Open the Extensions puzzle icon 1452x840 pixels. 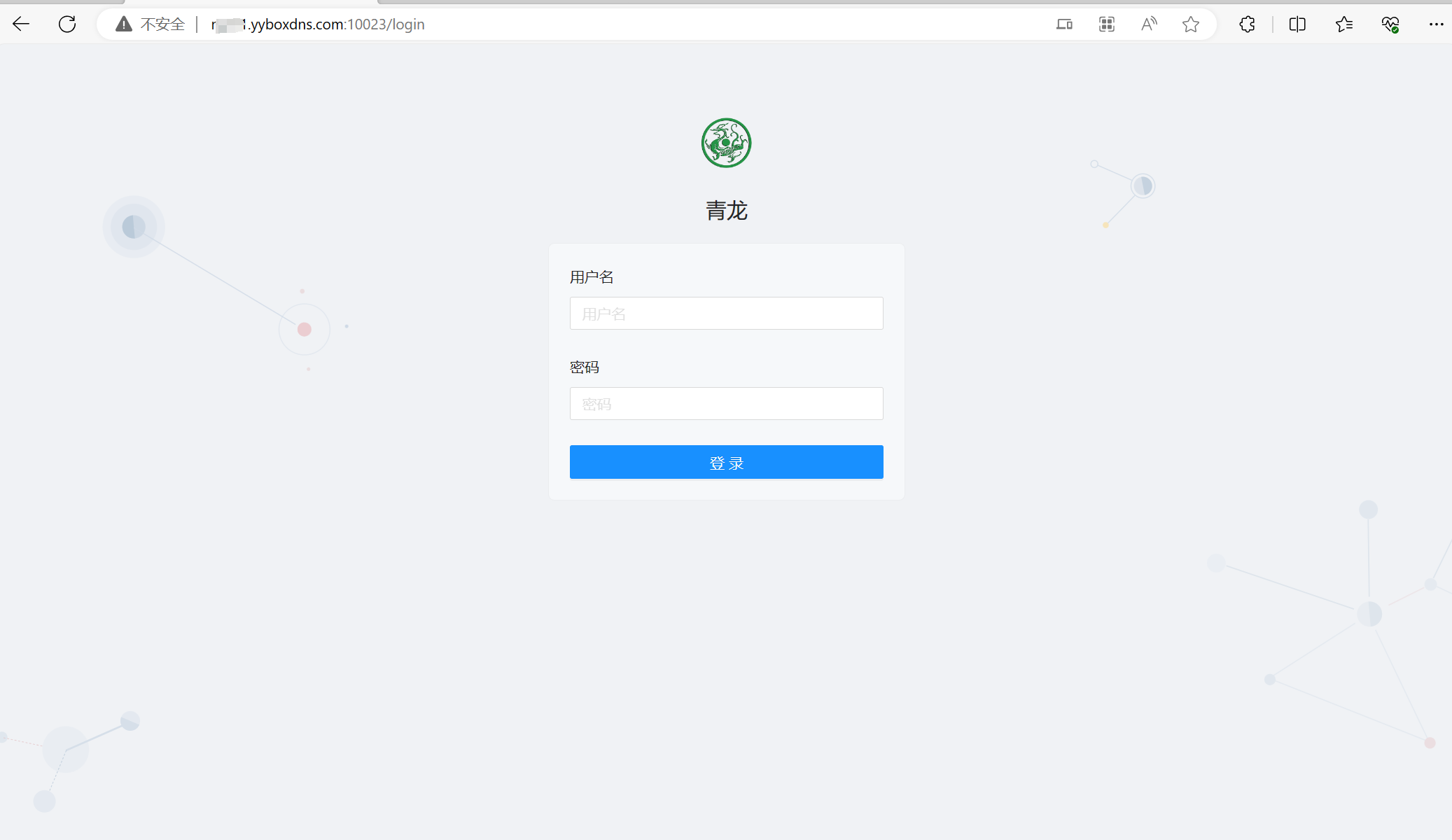(x=1247, y=24)
